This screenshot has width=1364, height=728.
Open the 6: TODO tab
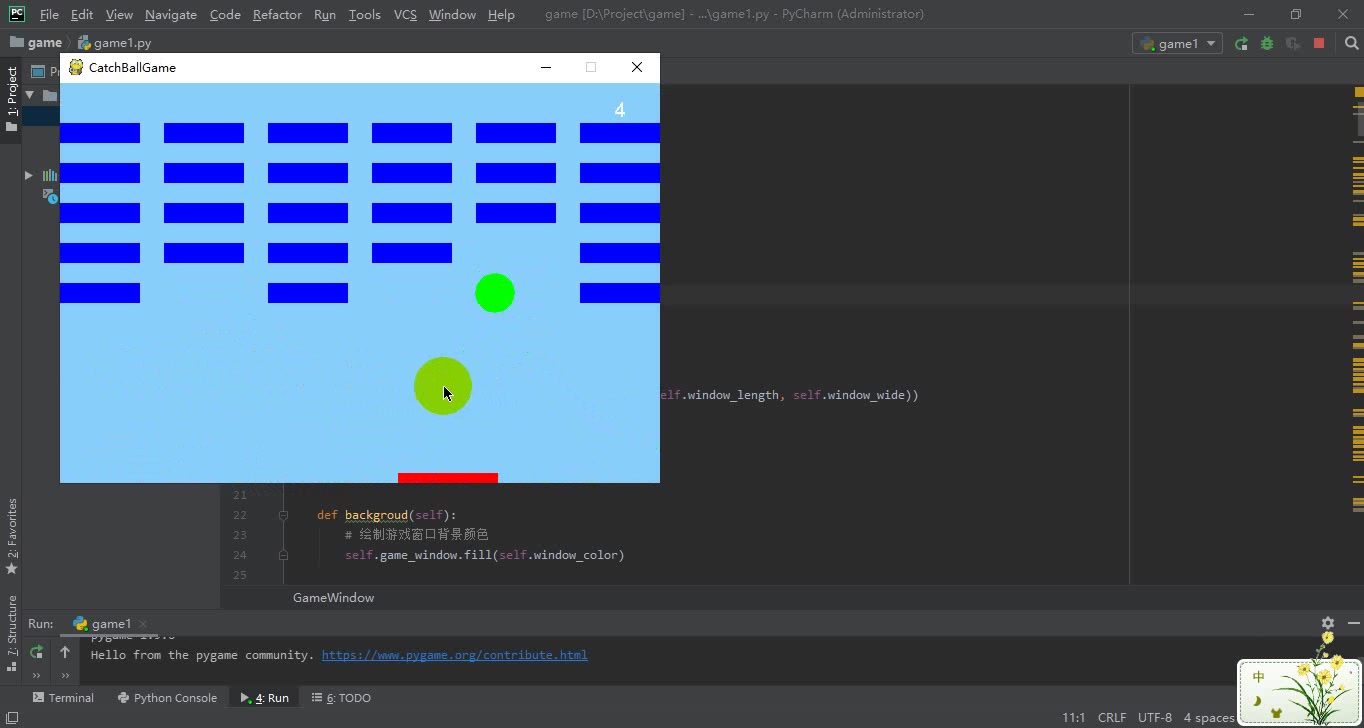[x=341, y=698]
